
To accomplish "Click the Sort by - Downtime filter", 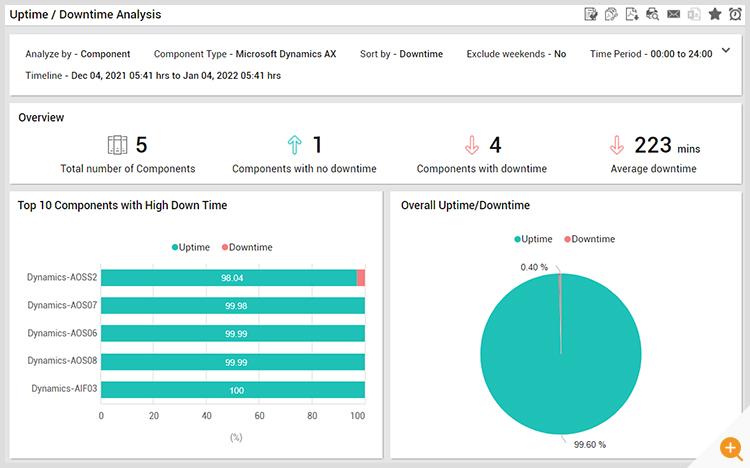I will pyautogui.click(x=401, y=54).
